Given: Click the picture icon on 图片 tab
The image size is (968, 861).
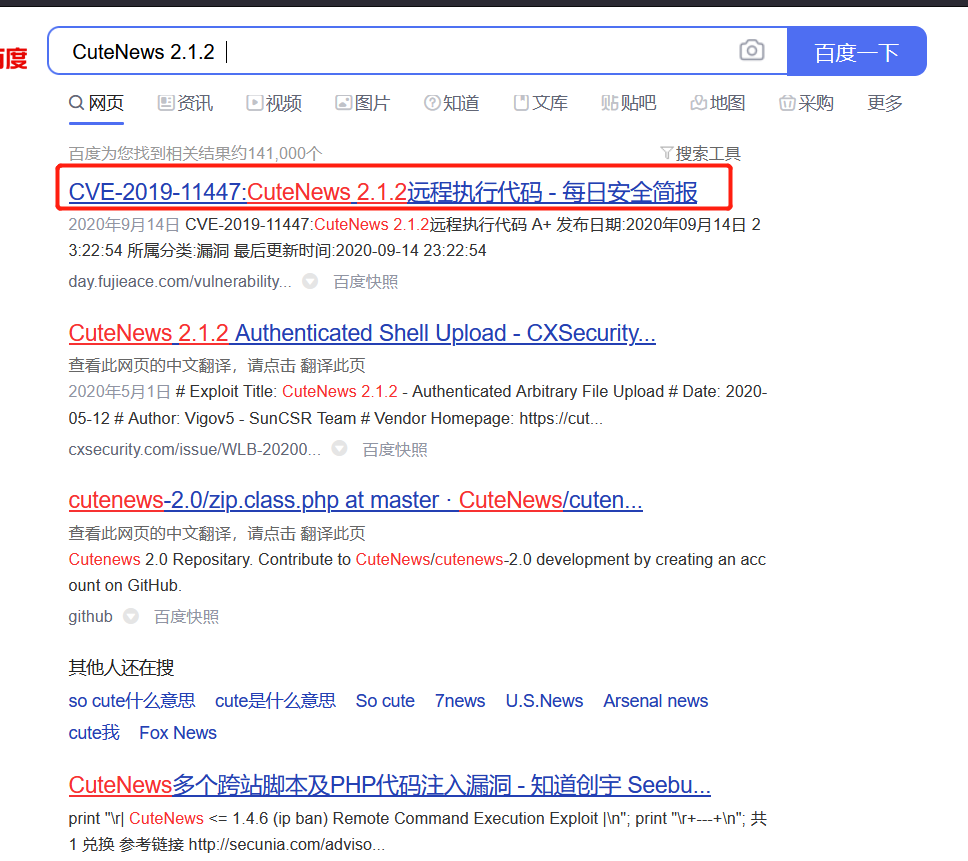Looking at the screenshot, I should coord(343,102).
